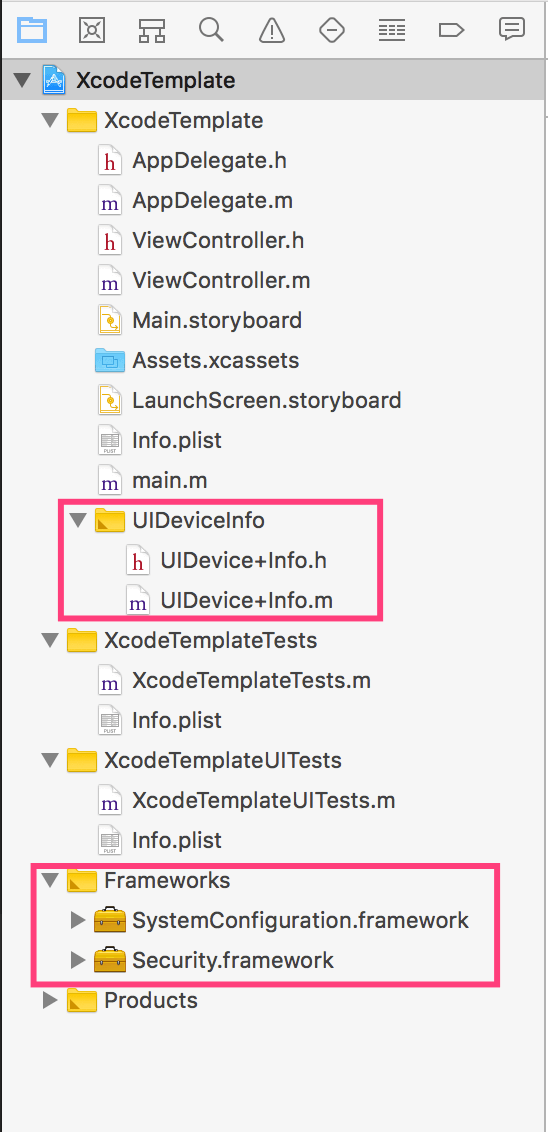Open the Source Control navigator
548x1132 pixels.
coord(92,30)
